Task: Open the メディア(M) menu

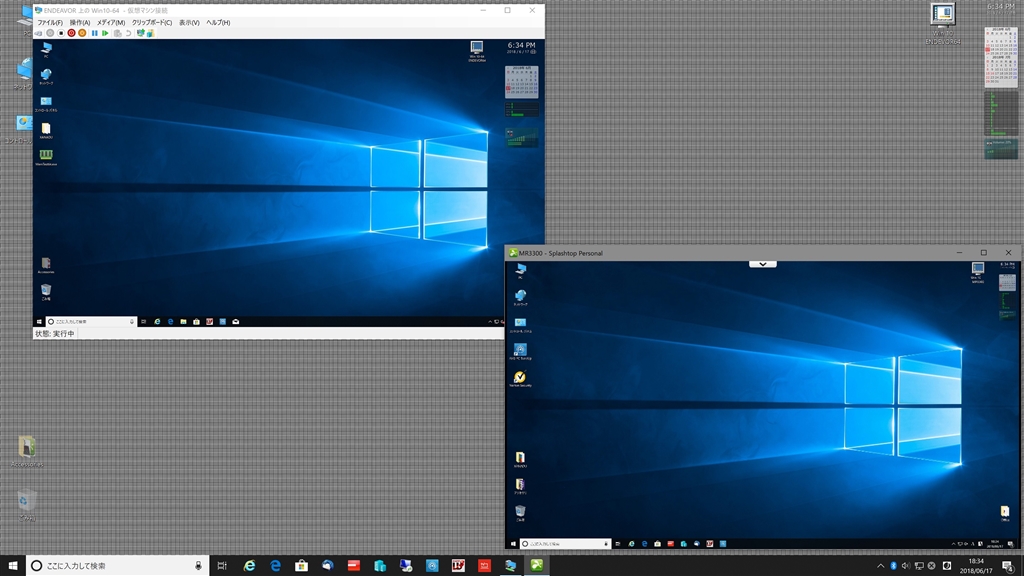Action: (x=111, y=22)
